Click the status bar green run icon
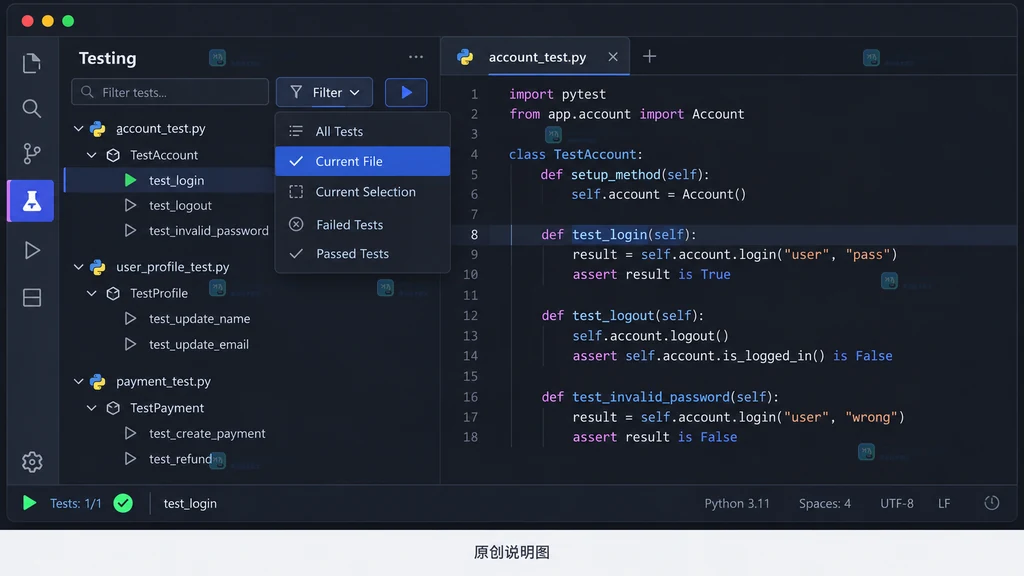The height and width of the screenshot is (576, 1024). [29, 503]
